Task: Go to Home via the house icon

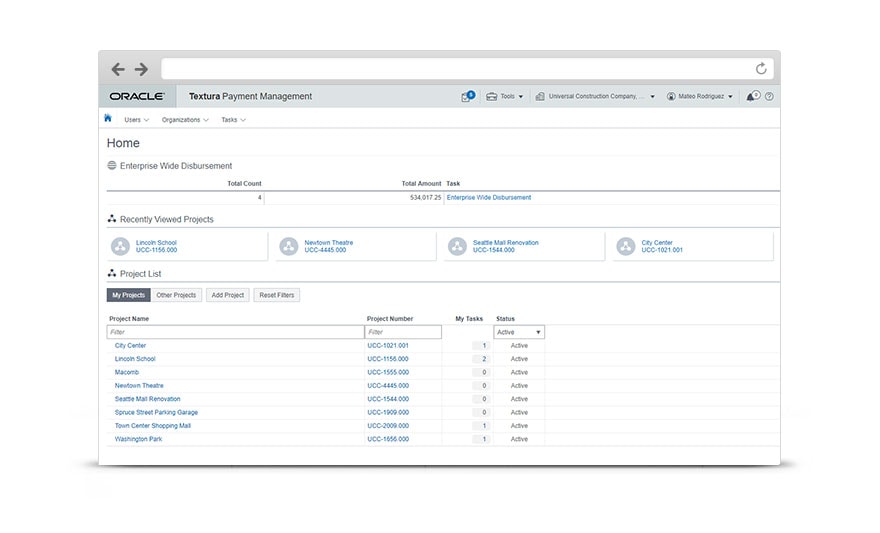Action: 108,118
